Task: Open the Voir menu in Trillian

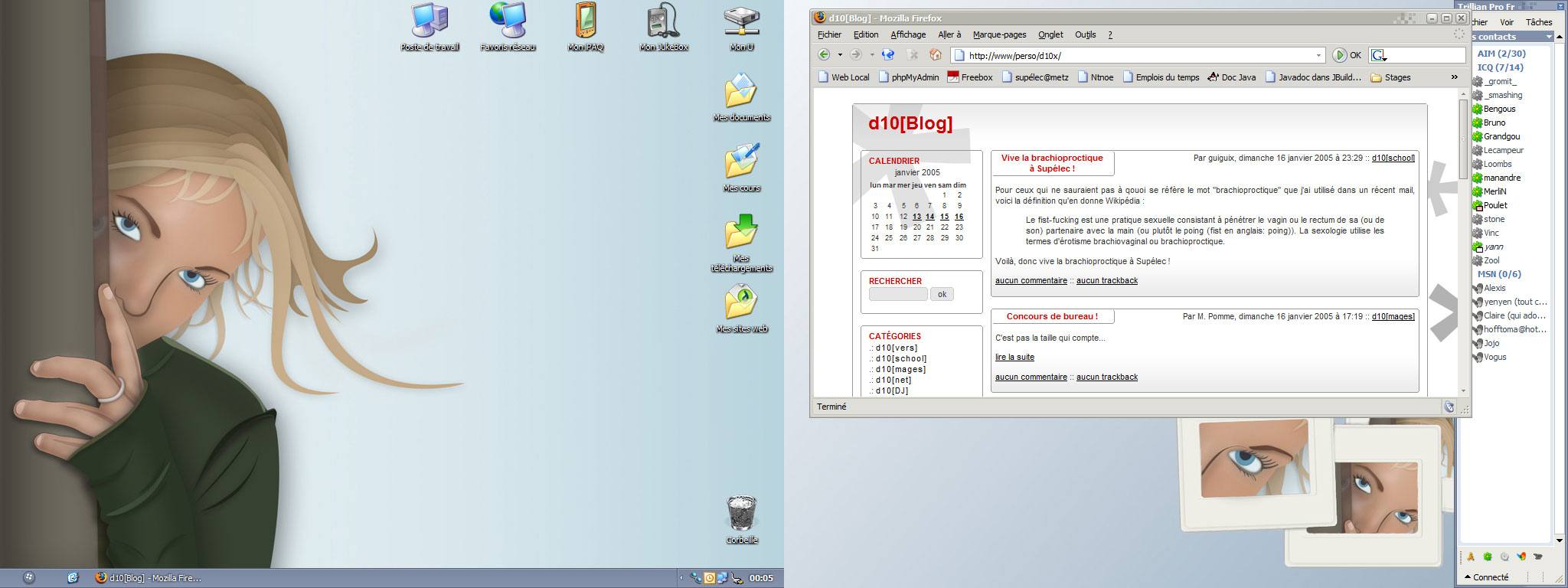Action: click(1507, 22)
